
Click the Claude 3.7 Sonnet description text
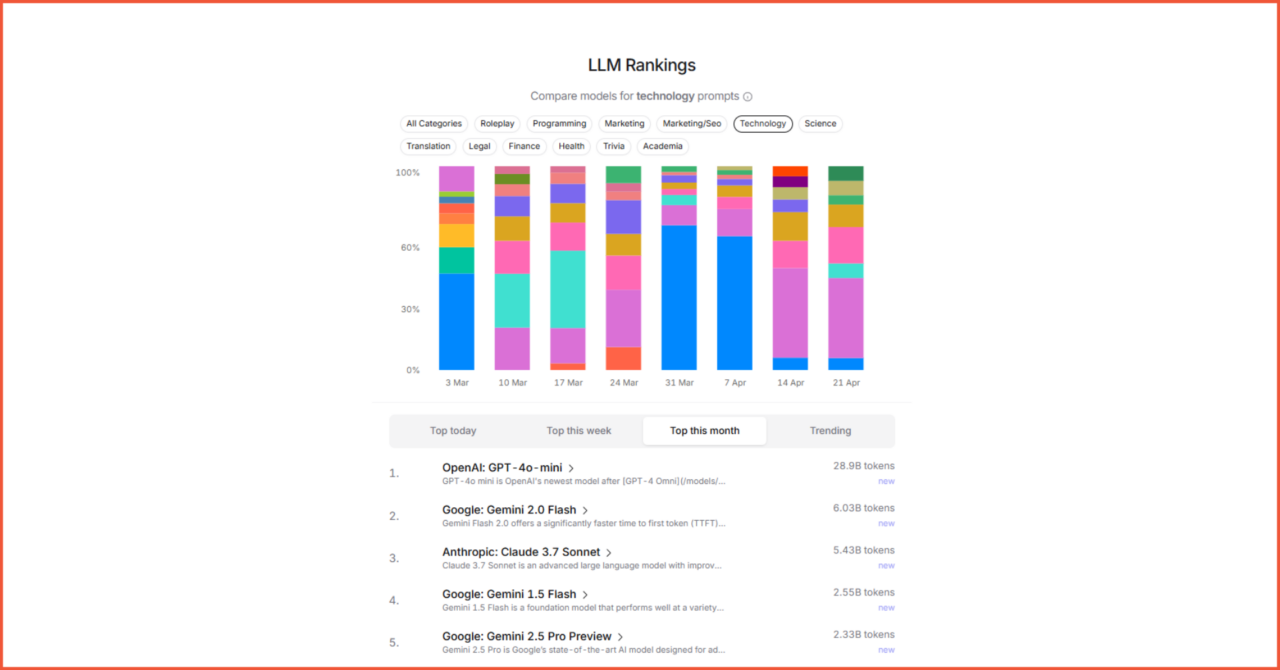[583, 565]
